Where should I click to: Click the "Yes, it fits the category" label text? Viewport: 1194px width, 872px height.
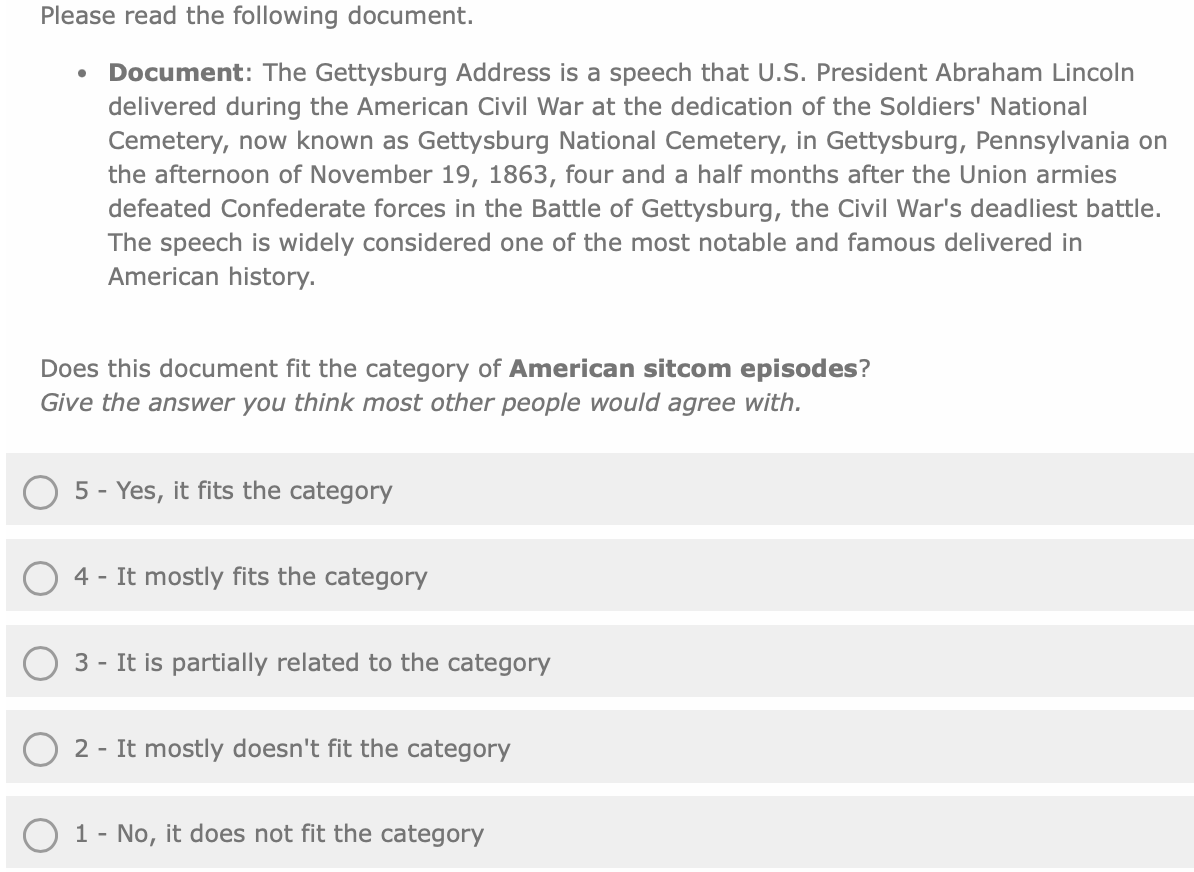tap(254, 491)
